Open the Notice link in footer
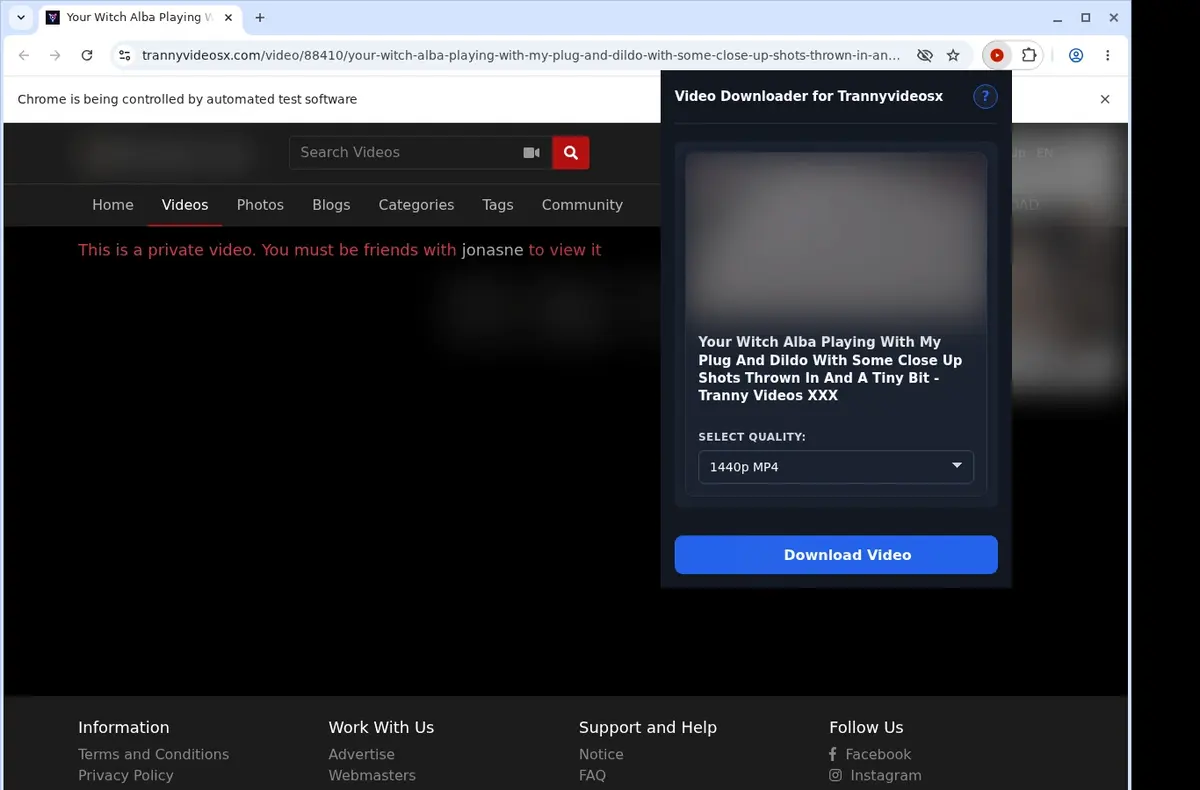The image size is (1200, 790). (601, 754)
